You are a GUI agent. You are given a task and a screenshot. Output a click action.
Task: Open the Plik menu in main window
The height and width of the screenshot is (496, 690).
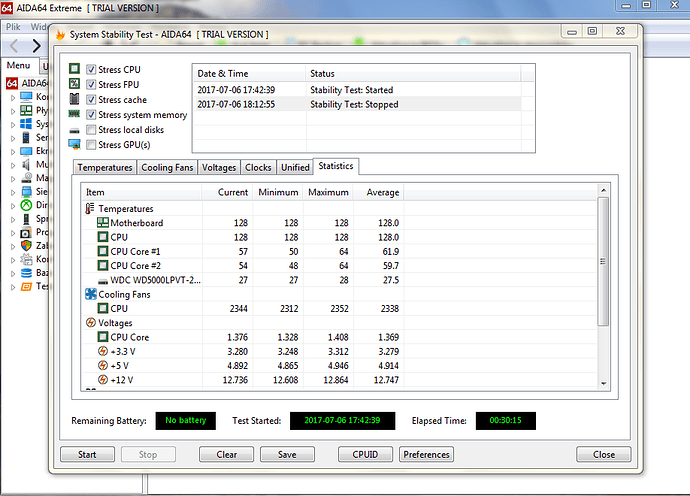pyautogui.click(x=13, y=27)
